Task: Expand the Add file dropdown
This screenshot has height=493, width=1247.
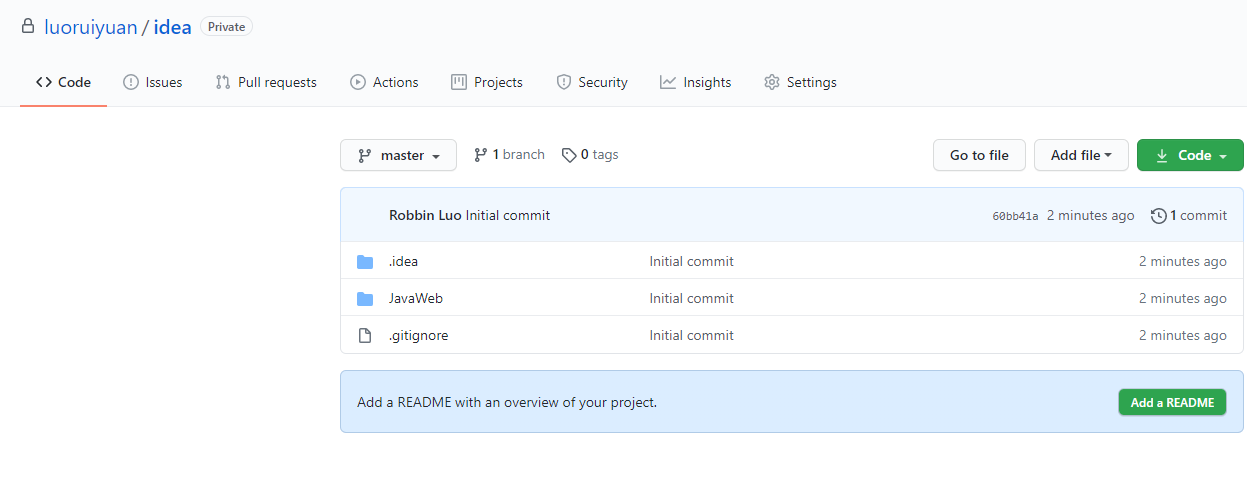Action: click(x=1081, y=155)
